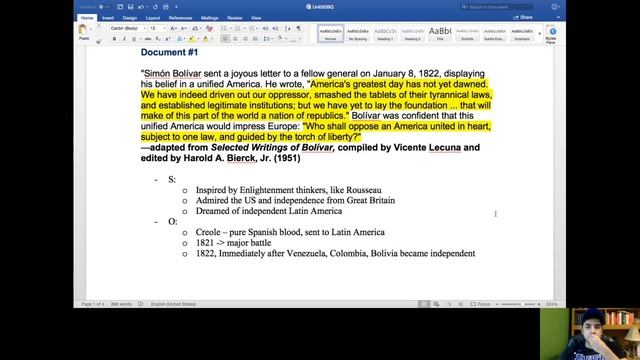Click the Save icon in title bar

coord(130,7)
